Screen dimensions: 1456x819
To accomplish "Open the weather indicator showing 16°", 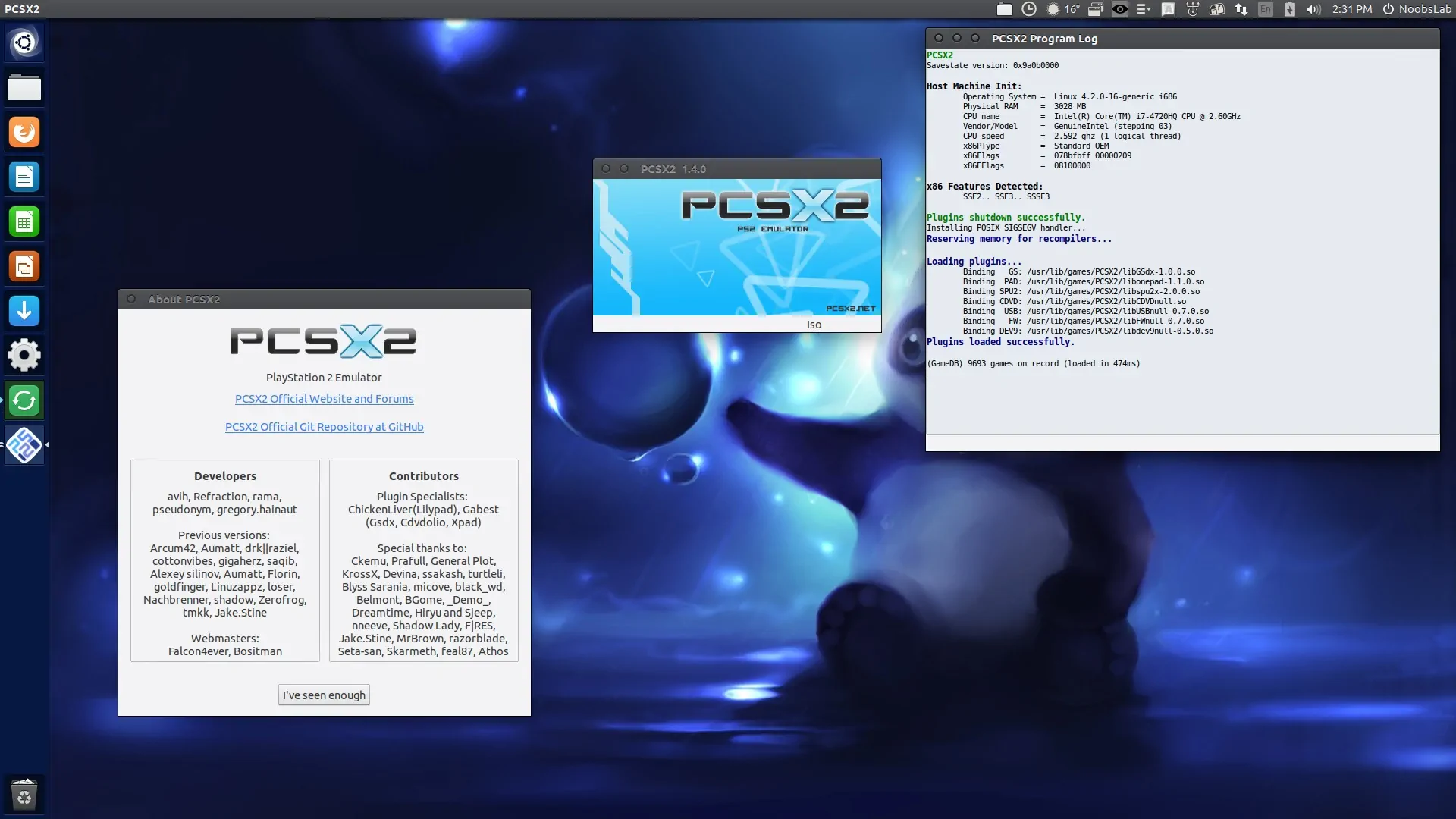I will (x=1063, y=9).
